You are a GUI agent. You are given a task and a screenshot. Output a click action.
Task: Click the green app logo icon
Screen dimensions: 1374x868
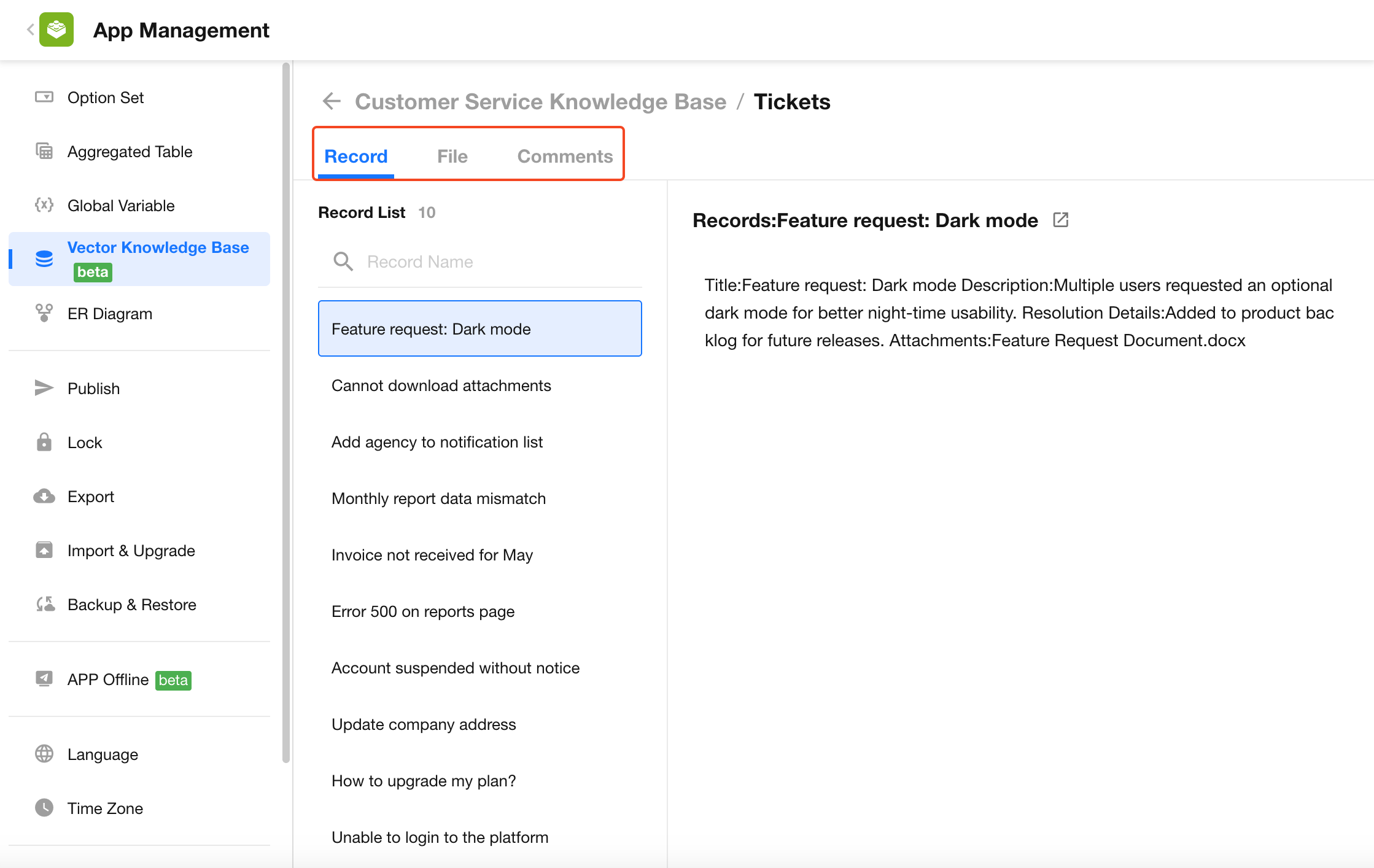(56, 29)
